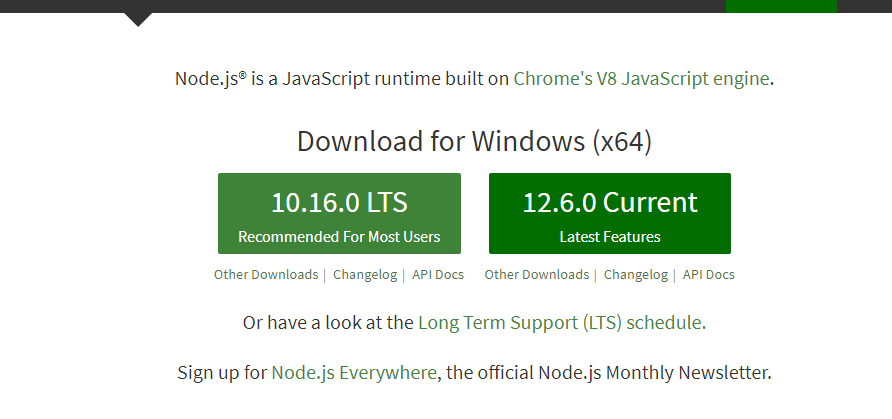Click the dark triangle pointer below the navbar
This screenshot has height=419, width=892.
tap(139, 18)
